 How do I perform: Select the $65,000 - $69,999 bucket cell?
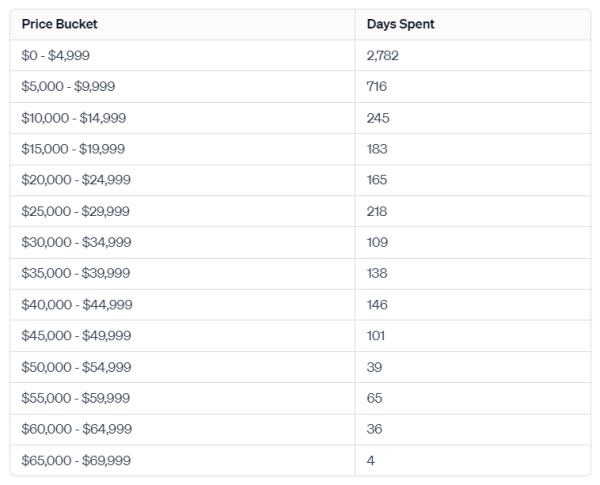(x=76, y=460)
